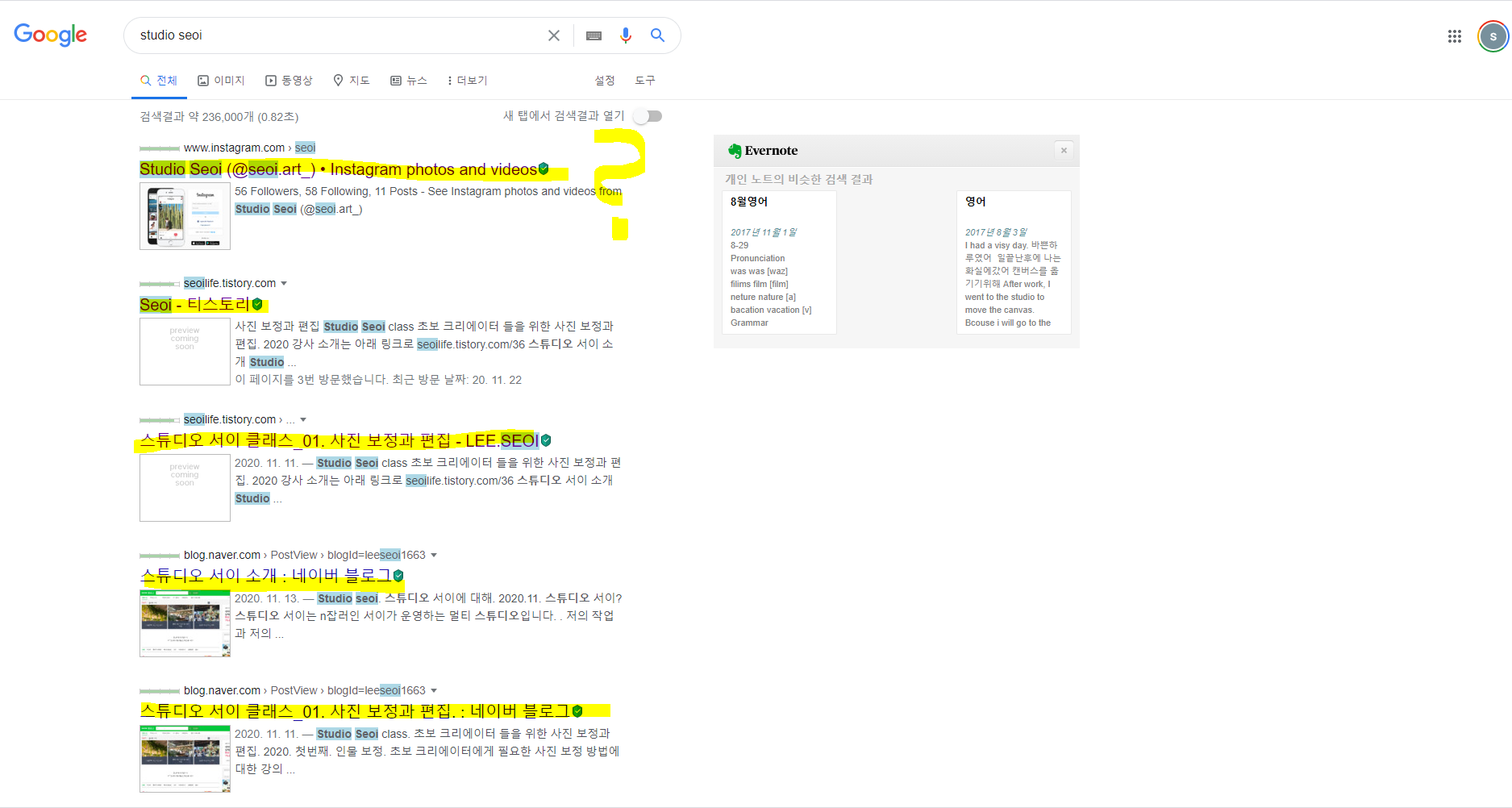This screenshot has width=1512, height=808.
Task: Switch to the 동영상 tab
Action: pyautogui.click(x=289, y=81)
